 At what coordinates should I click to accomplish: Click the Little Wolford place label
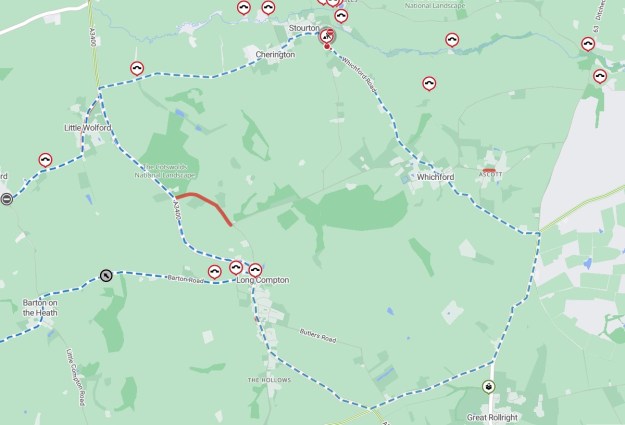(x=88, y=128)
